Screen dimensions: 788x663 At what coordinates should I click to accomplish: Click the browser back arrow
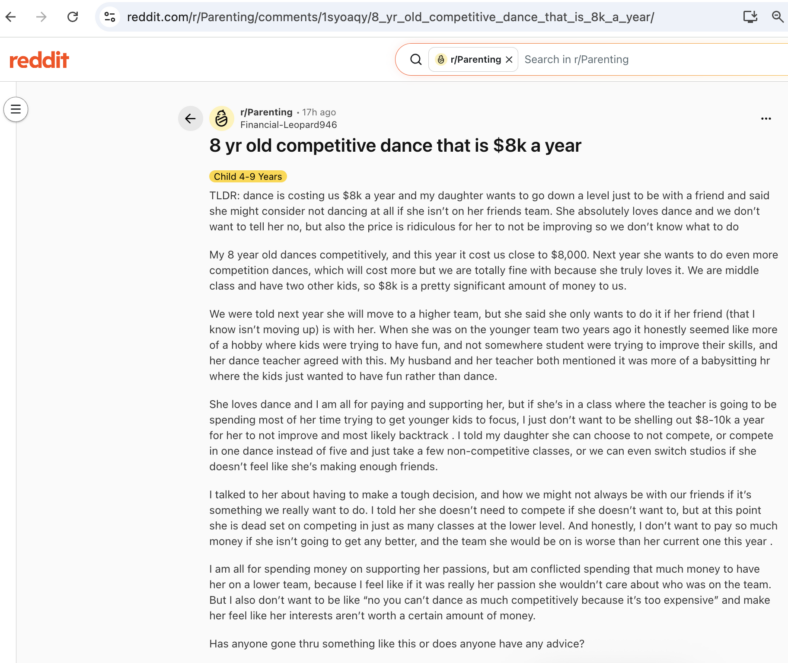click(11, 17)
